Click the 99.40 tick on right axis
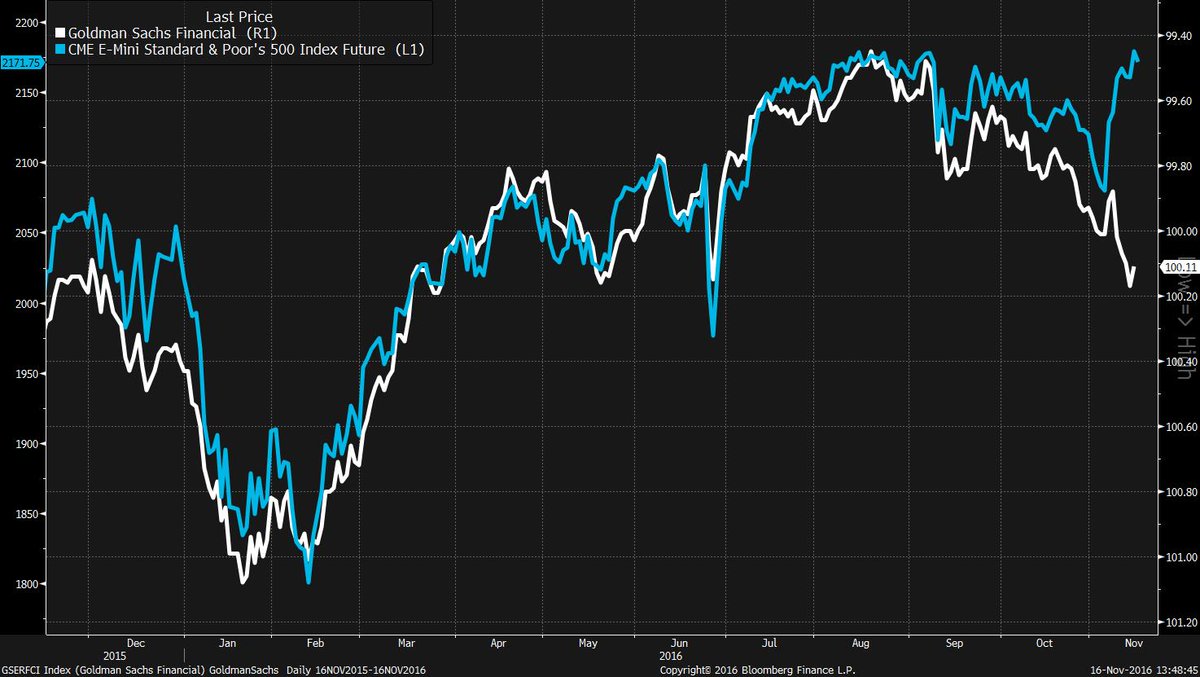 1173,36
